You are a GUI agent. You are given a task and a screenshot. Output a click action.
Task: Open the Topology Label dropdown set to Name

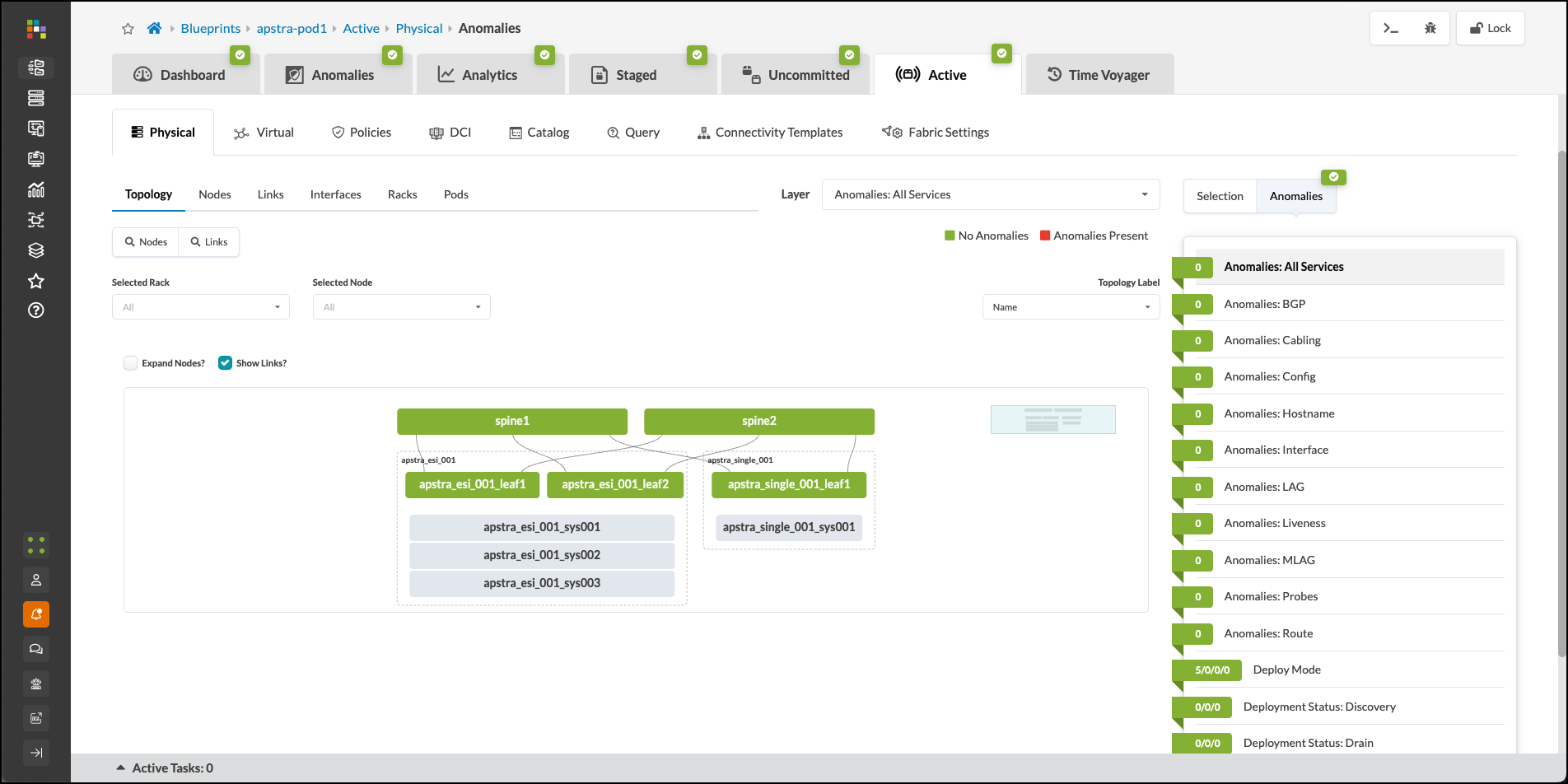(x=1070, y=306)
